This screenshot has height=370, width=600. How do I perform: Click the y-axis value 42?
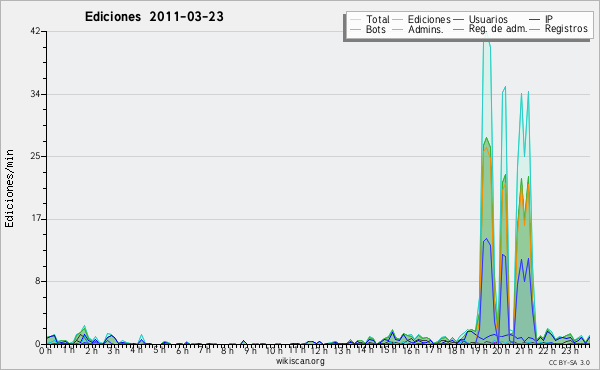click(x=36, y=31)
